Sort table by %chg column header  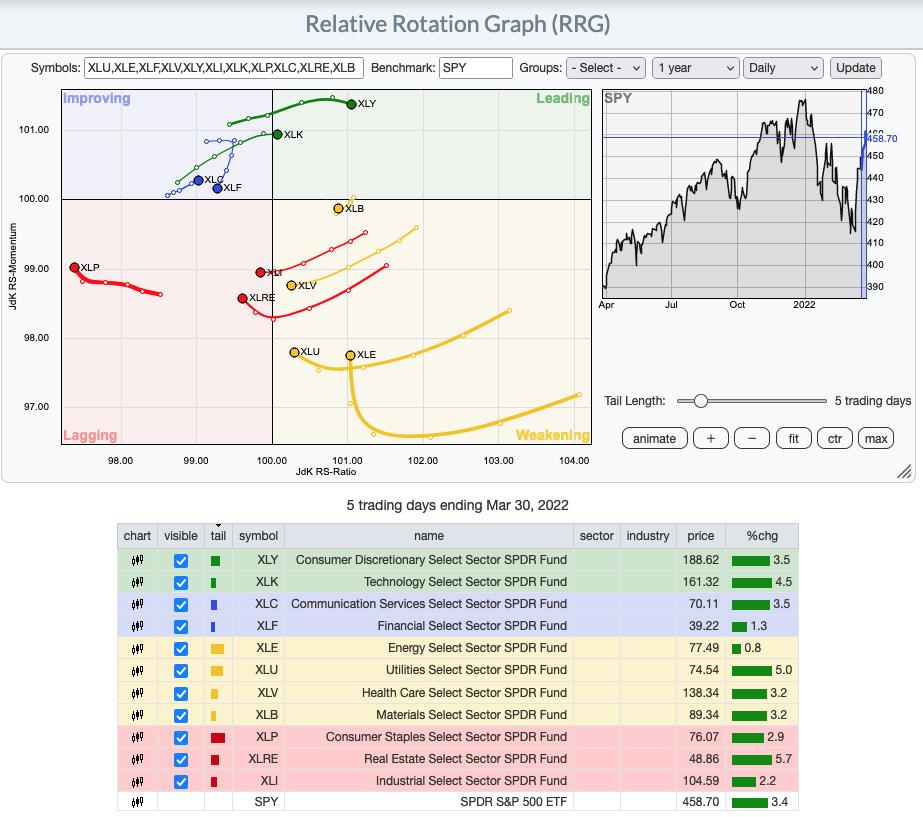click(762, 536)
